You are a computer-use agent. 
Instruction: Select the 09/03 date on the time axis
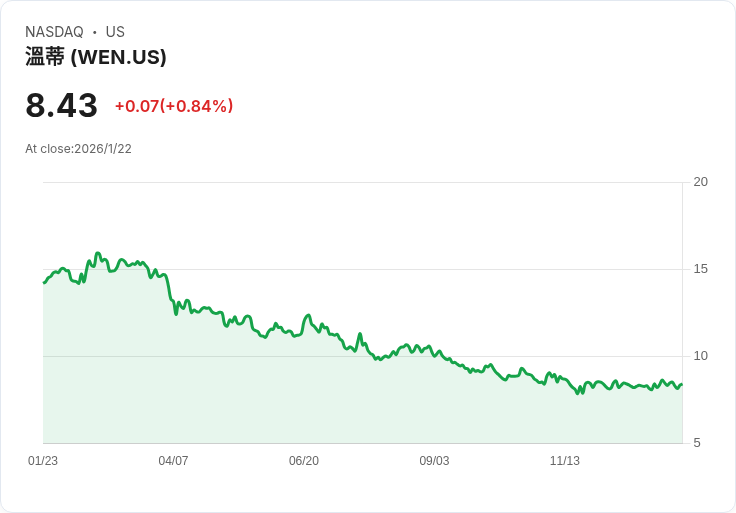(x=434, y=461)
